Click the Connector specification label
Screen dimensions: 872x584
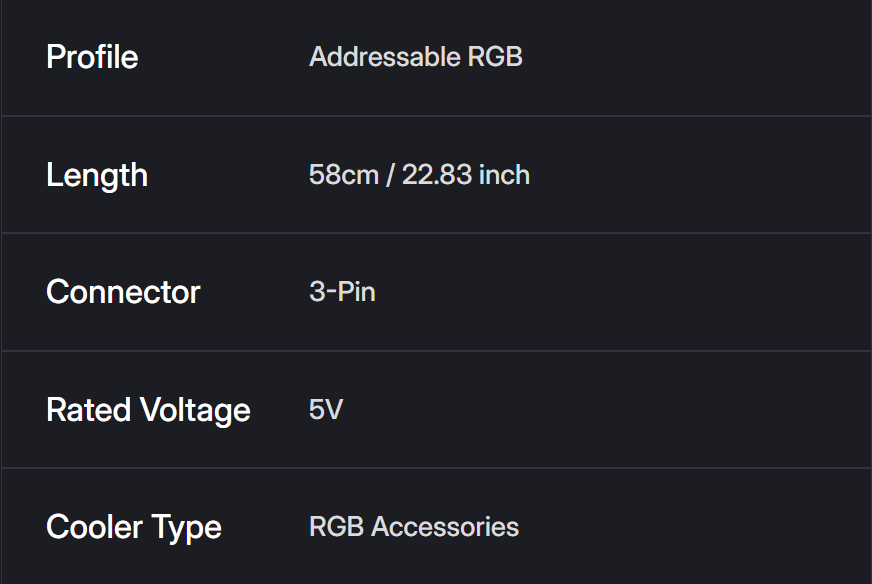tap(123, 292)
